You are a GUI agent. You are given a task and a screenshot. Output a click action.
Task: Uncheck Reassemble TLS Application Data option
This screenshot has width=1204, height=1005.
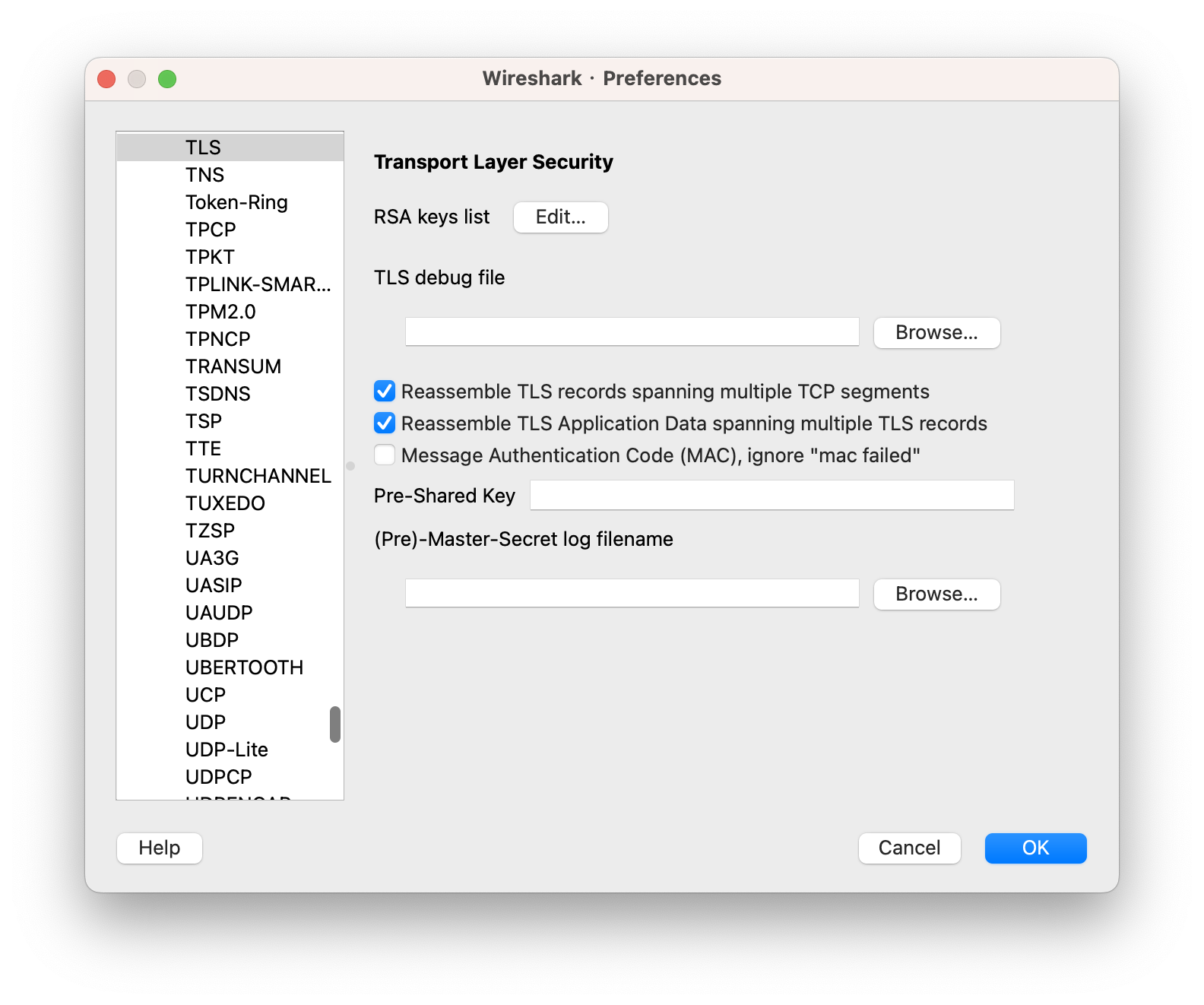point(385,423)
